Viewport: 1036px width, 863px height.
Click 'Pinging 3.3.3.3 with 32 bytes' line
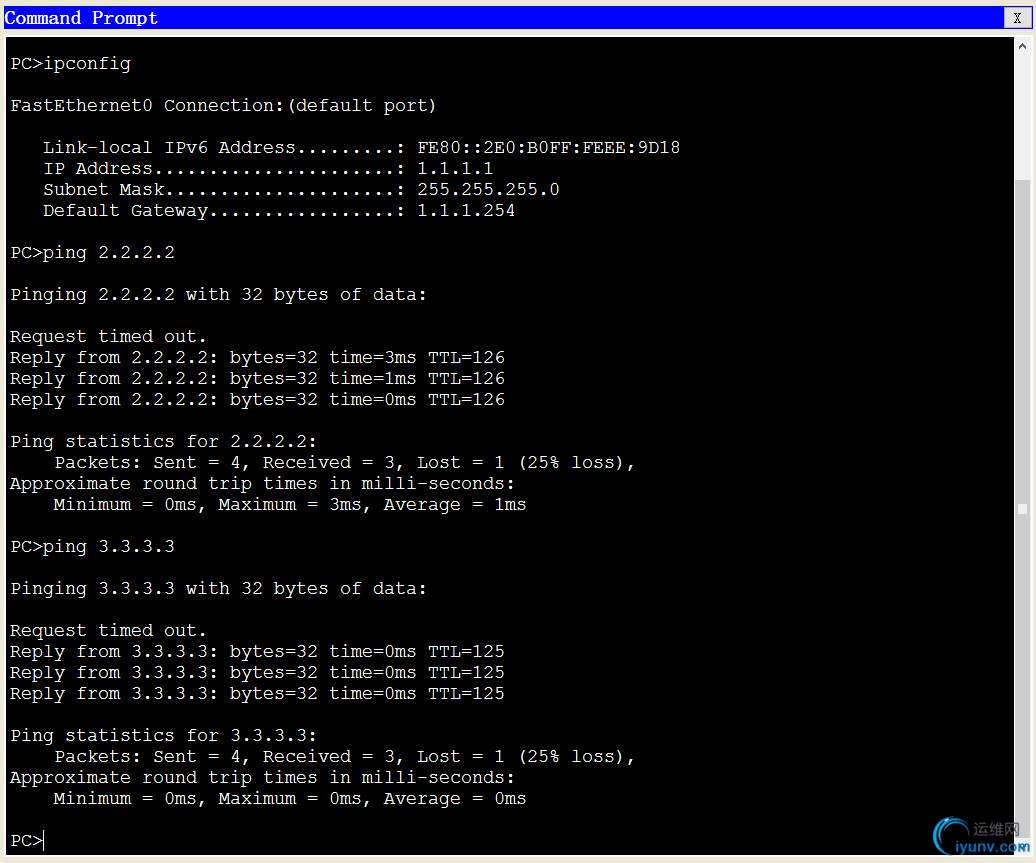click(219, 589)
